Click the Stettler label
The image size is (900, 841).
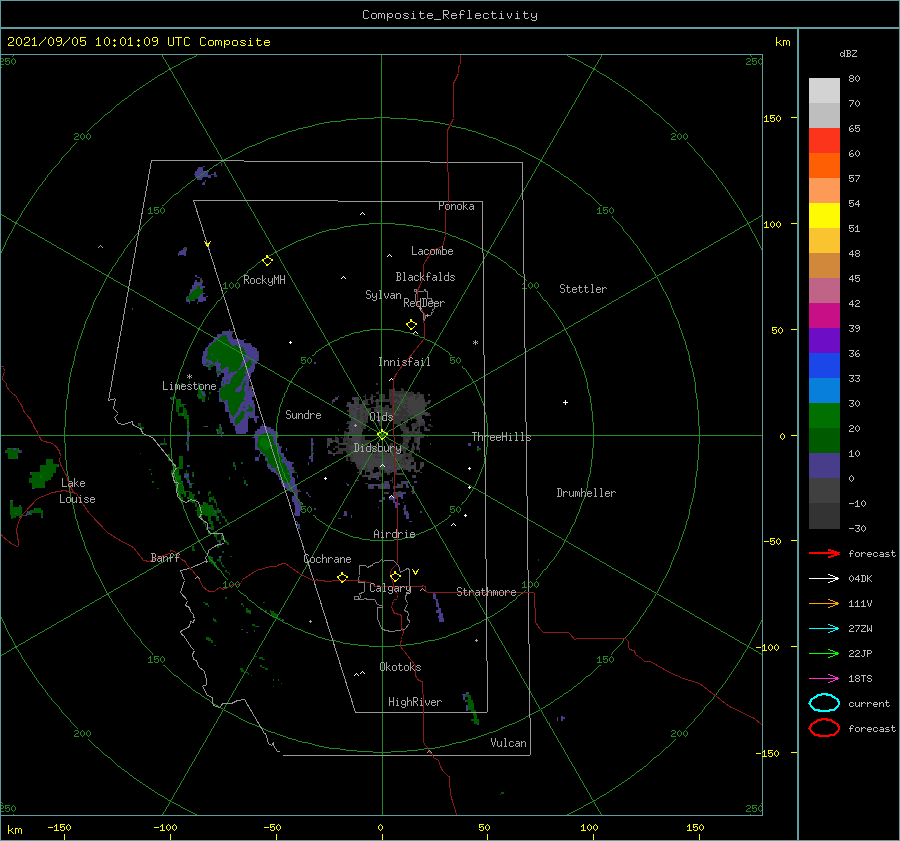tap(583, 289)
